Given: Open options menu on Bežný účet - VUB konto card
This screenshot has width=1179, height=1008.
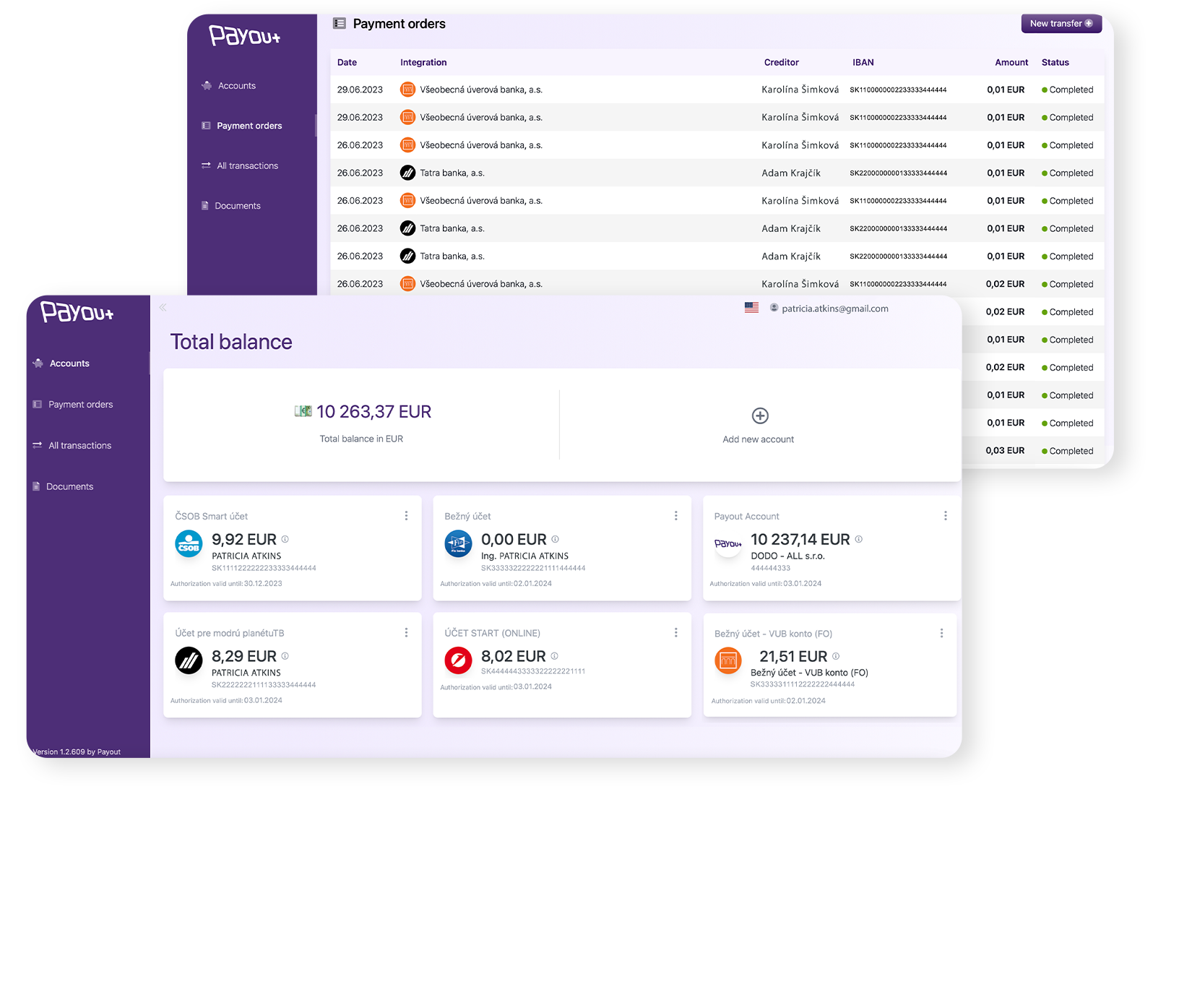Looking at the screenshot, I should pos(941,633).
